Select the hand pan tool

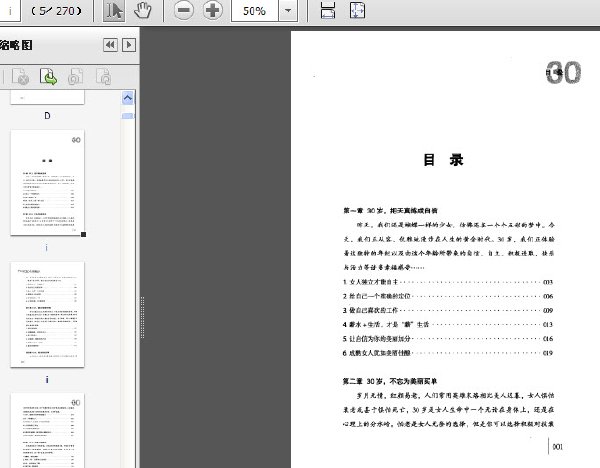(x=143, y=10)
